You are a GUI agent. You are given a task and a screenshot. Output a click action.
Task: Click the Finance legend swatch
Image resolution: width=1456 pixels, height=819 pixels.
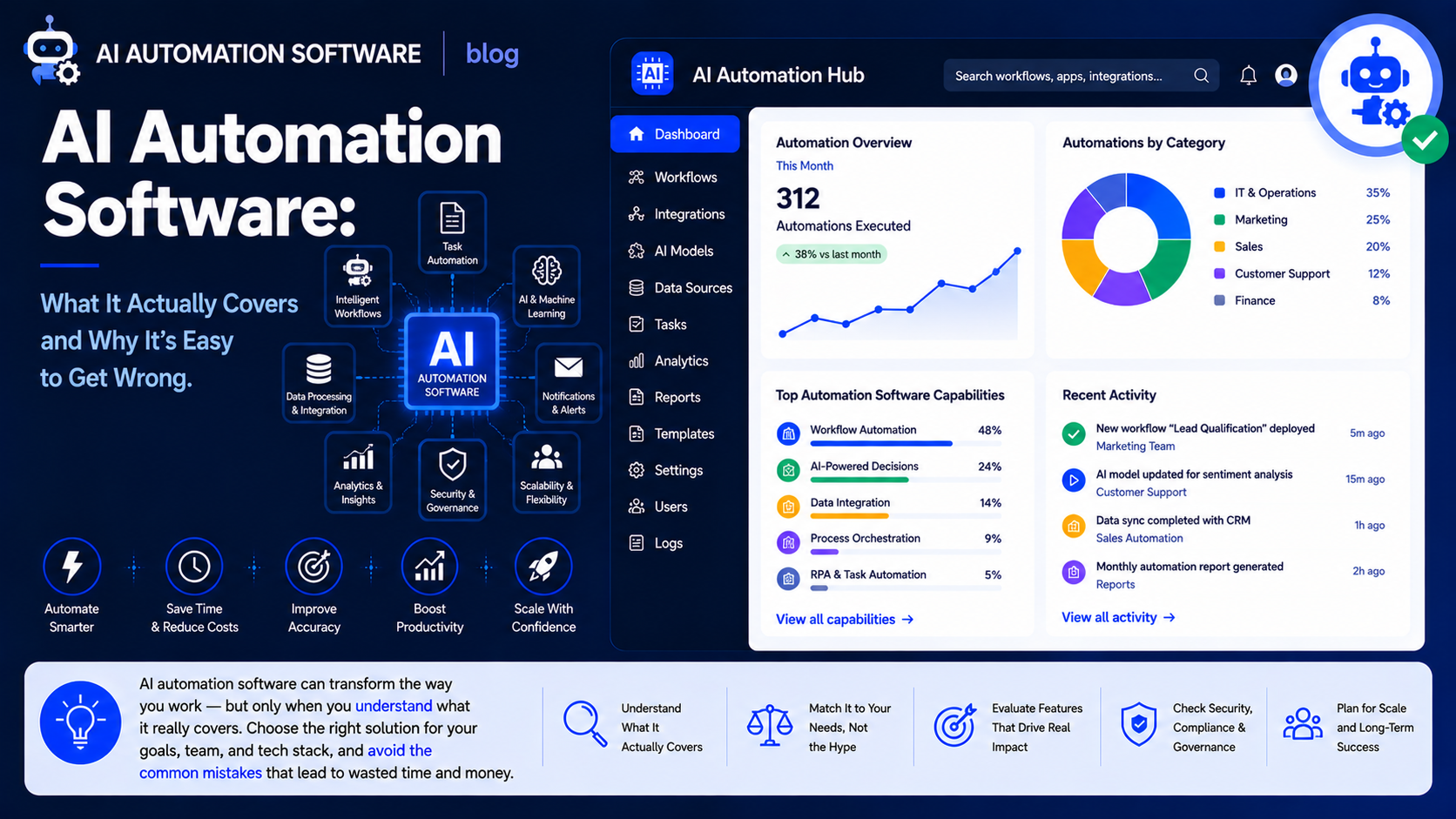[x=1219, y=300]
